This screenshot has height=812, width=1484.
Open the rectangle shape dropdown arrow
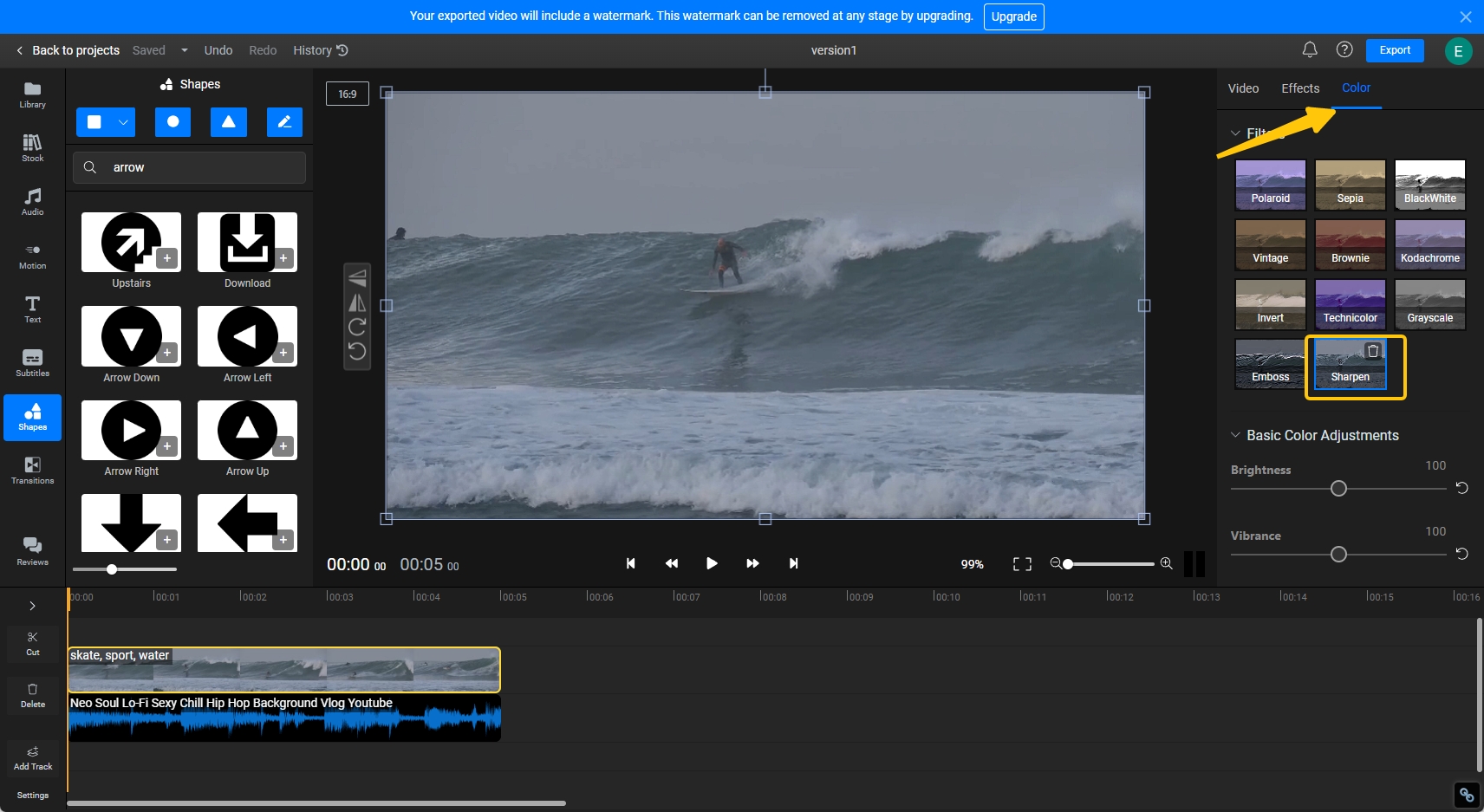124,122
